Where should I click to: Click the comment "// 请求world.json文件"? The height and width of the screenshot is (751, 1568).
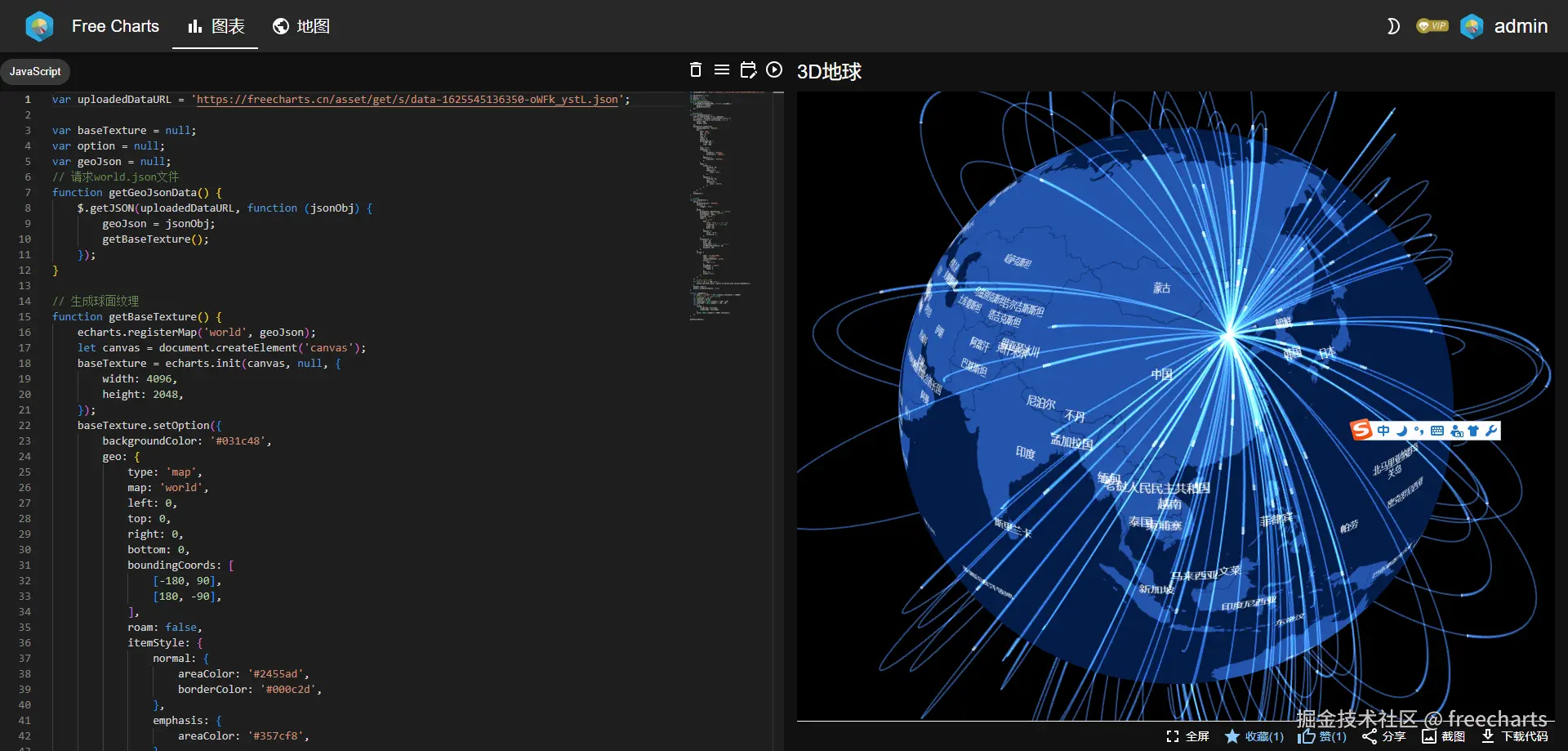115,177
